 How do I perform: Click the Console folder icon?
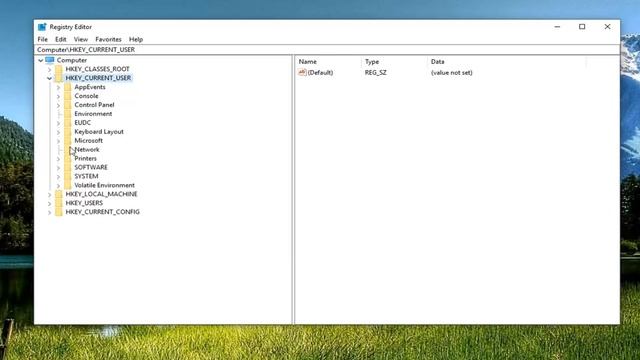68,96
